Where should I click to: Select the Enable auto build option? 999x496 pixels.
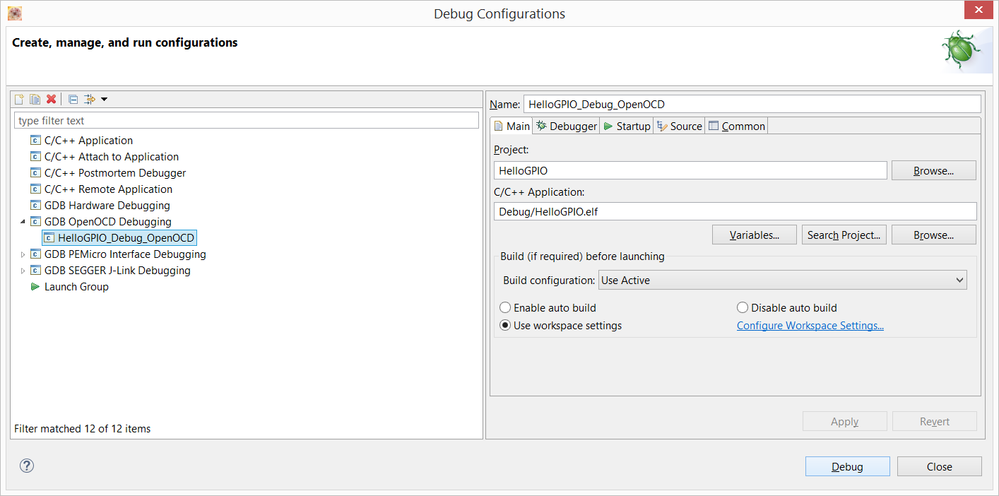506,308
